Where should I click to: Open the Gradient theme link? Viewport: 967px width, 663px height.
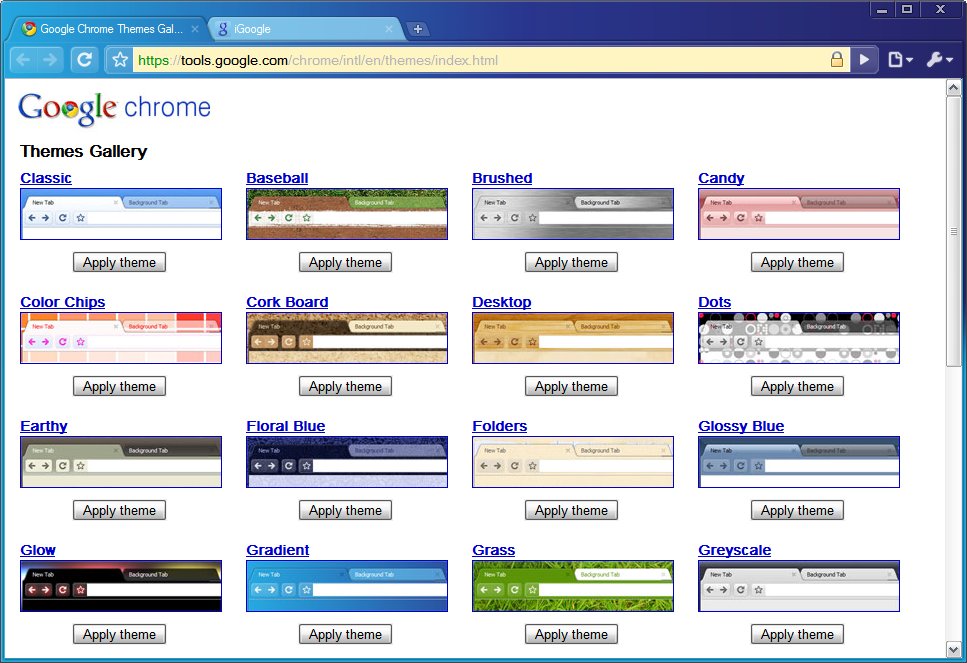point(278,550)
